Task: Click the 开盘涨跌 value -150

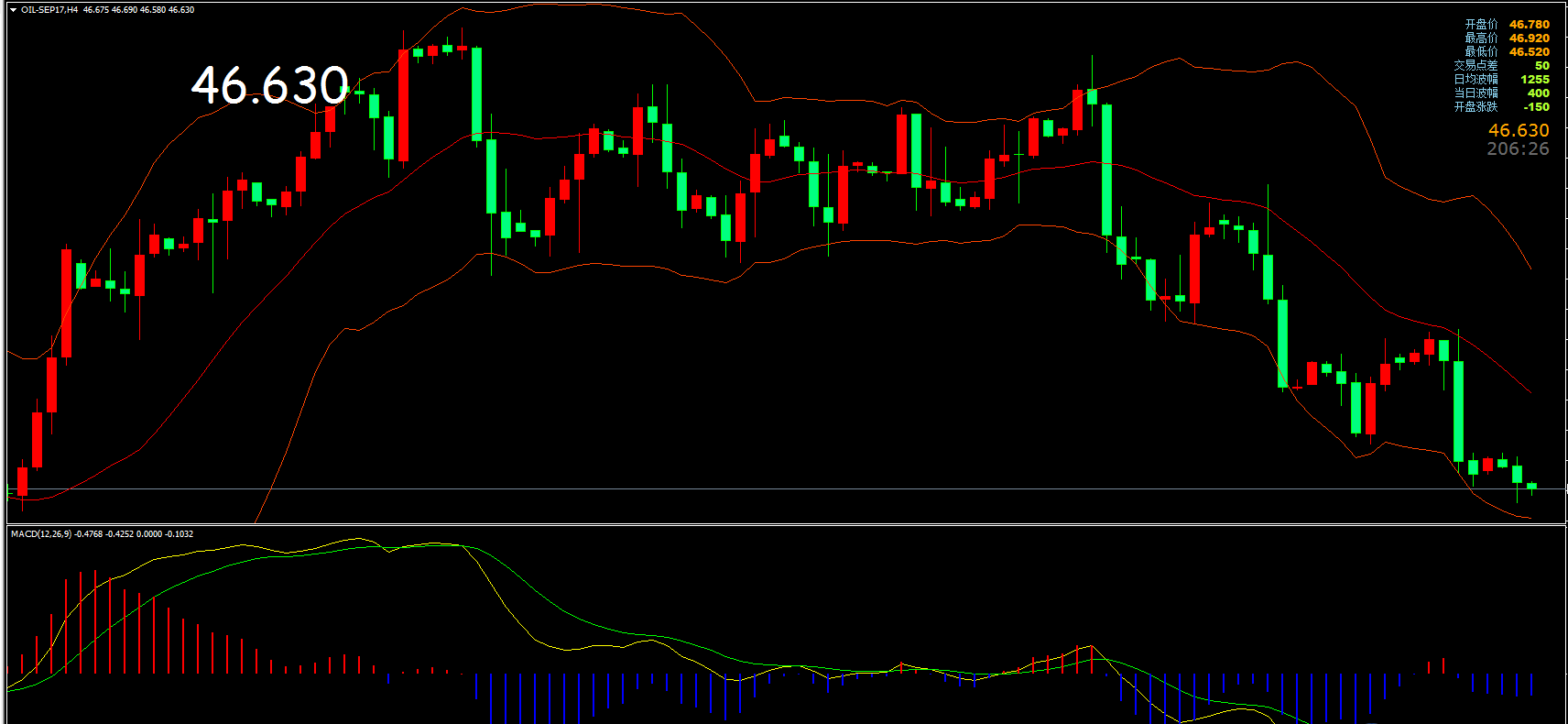Action: (x=1537, y=107)
